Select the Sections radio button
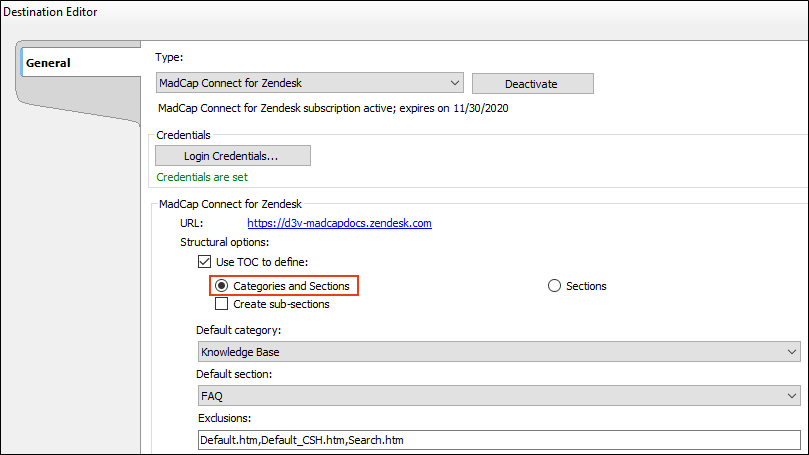Image resolution: width=809 pixels, height=455 pixels. 554,286
